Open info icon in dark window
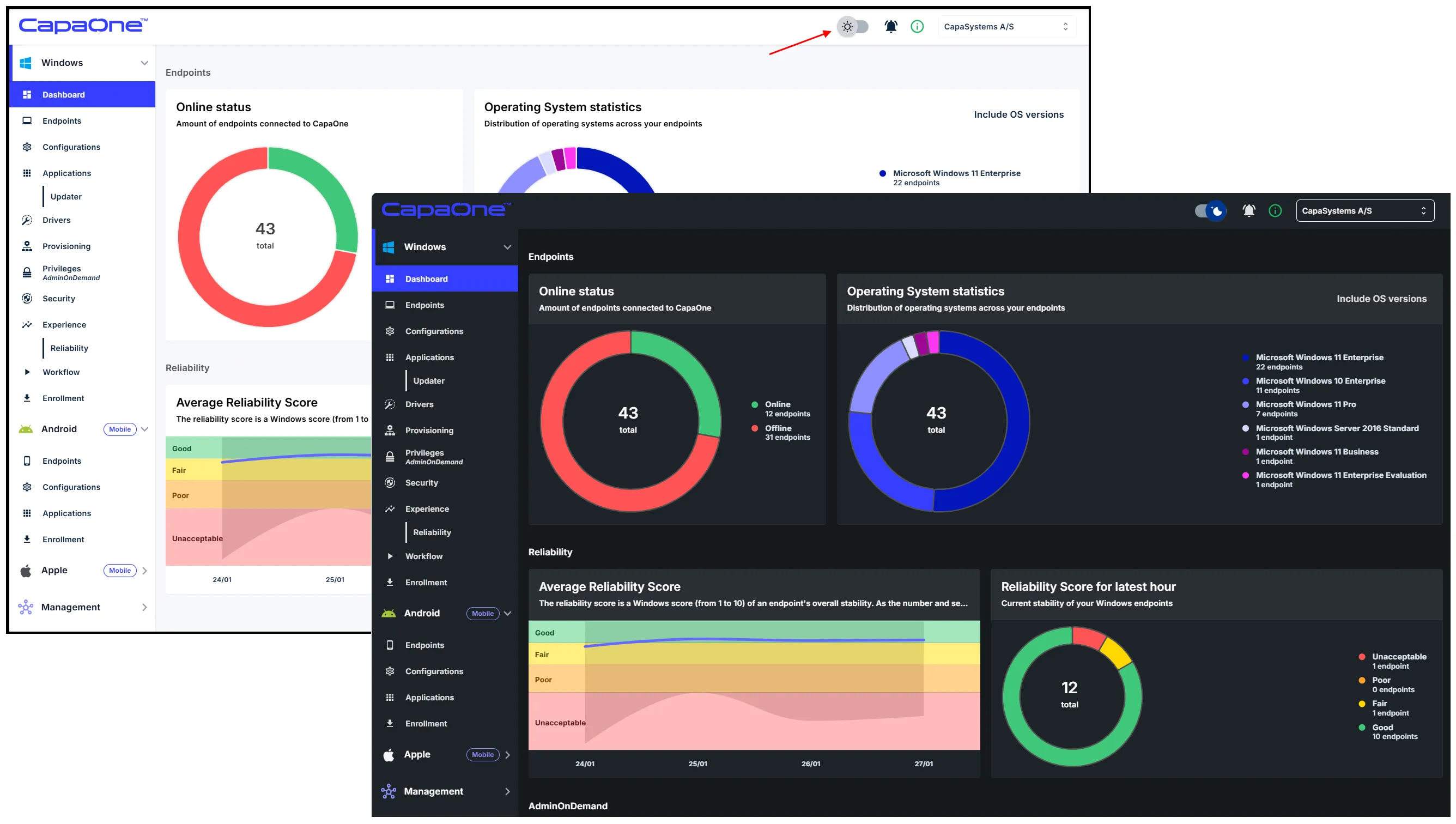This screenshot has height=824, width=1456. tap(1275, 211)
